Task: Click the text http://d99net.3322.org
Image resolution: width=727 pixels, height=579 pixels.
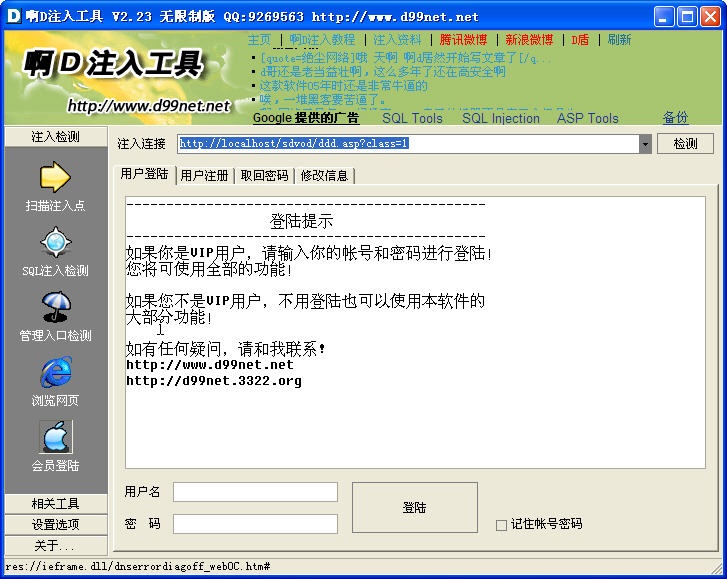Action: point(214,381)
